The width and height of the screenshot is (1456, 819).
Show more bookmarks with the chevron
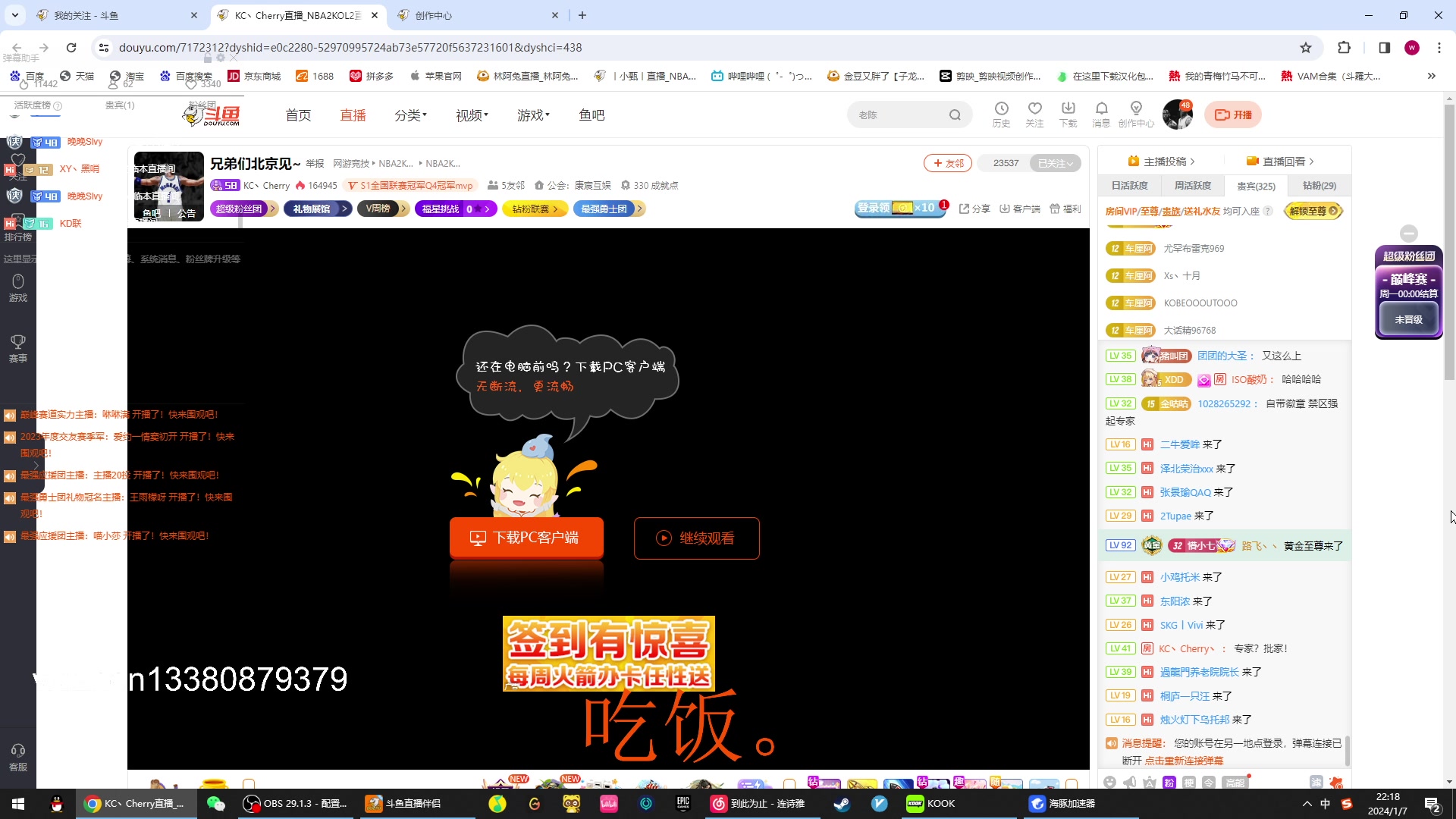(1431, 76)
